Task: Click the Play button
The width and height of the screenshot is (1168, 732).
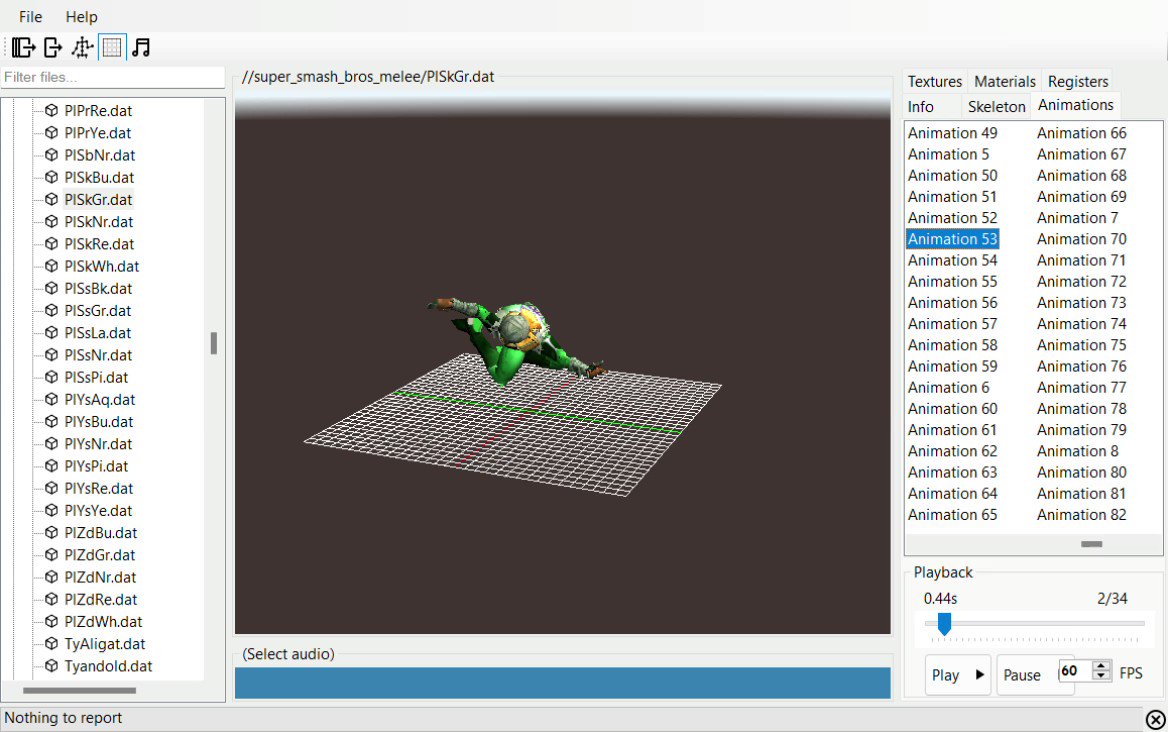Action: (958, 675)
